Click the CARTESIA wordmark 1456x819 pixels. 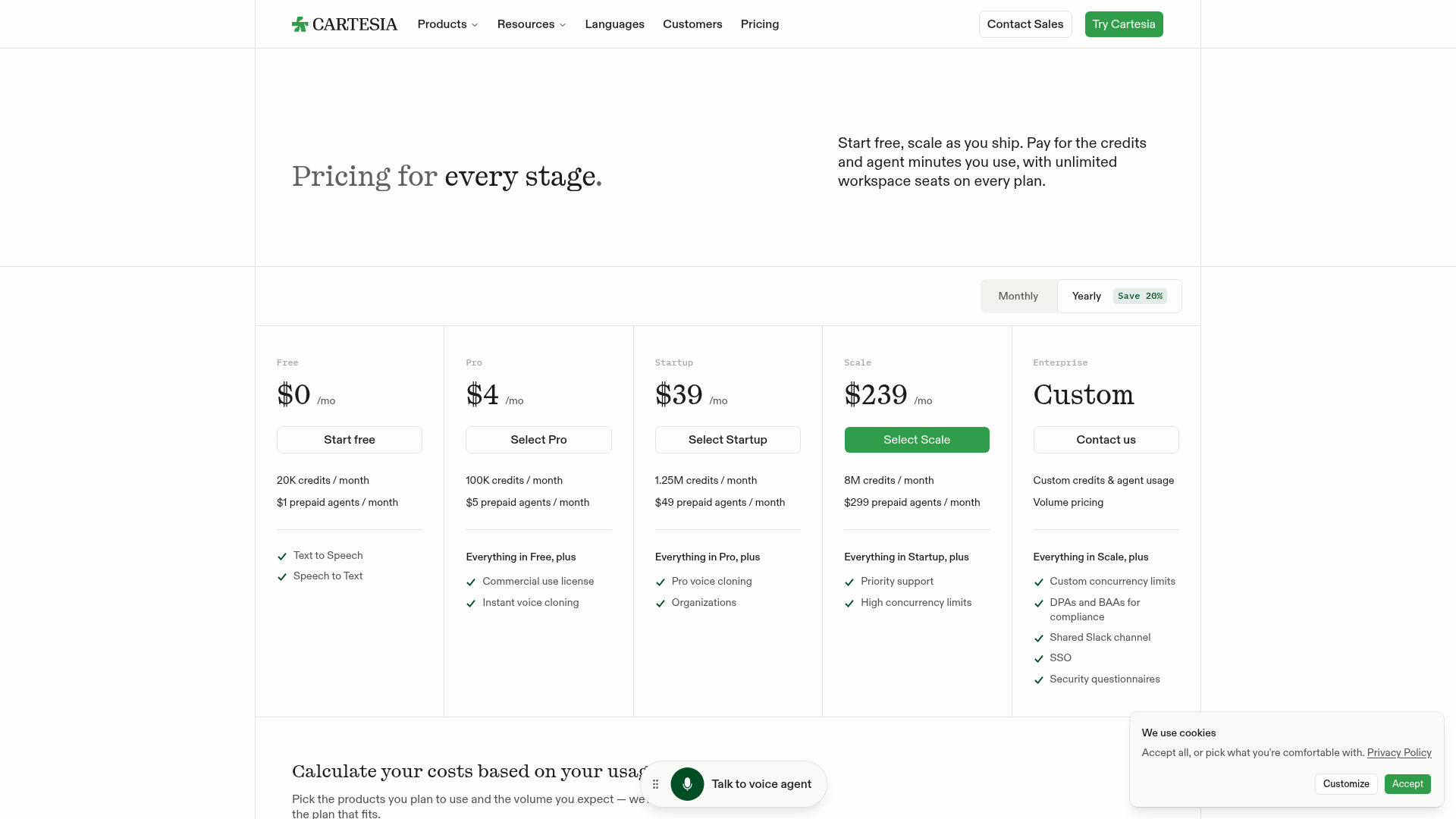tap(355, 24)
